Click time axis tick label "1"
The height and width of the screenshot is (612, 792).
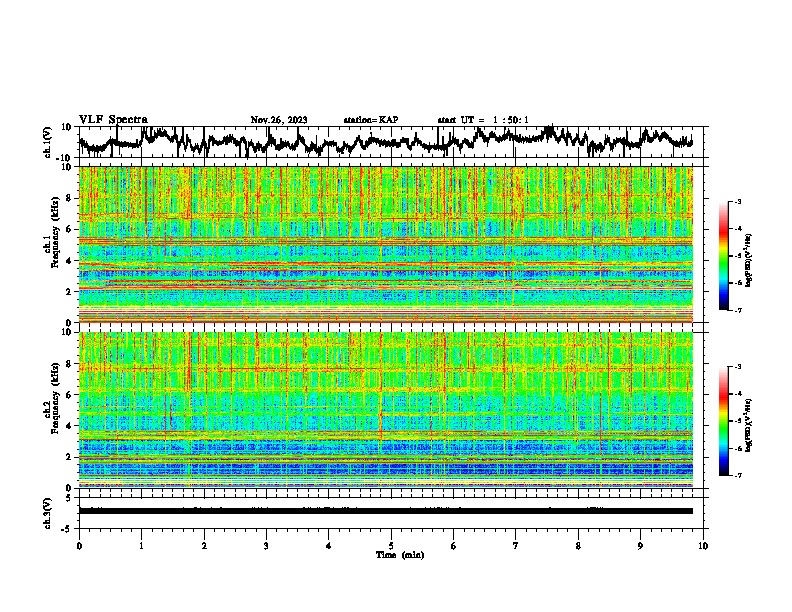pyautogui.click(x=141, y=546)
